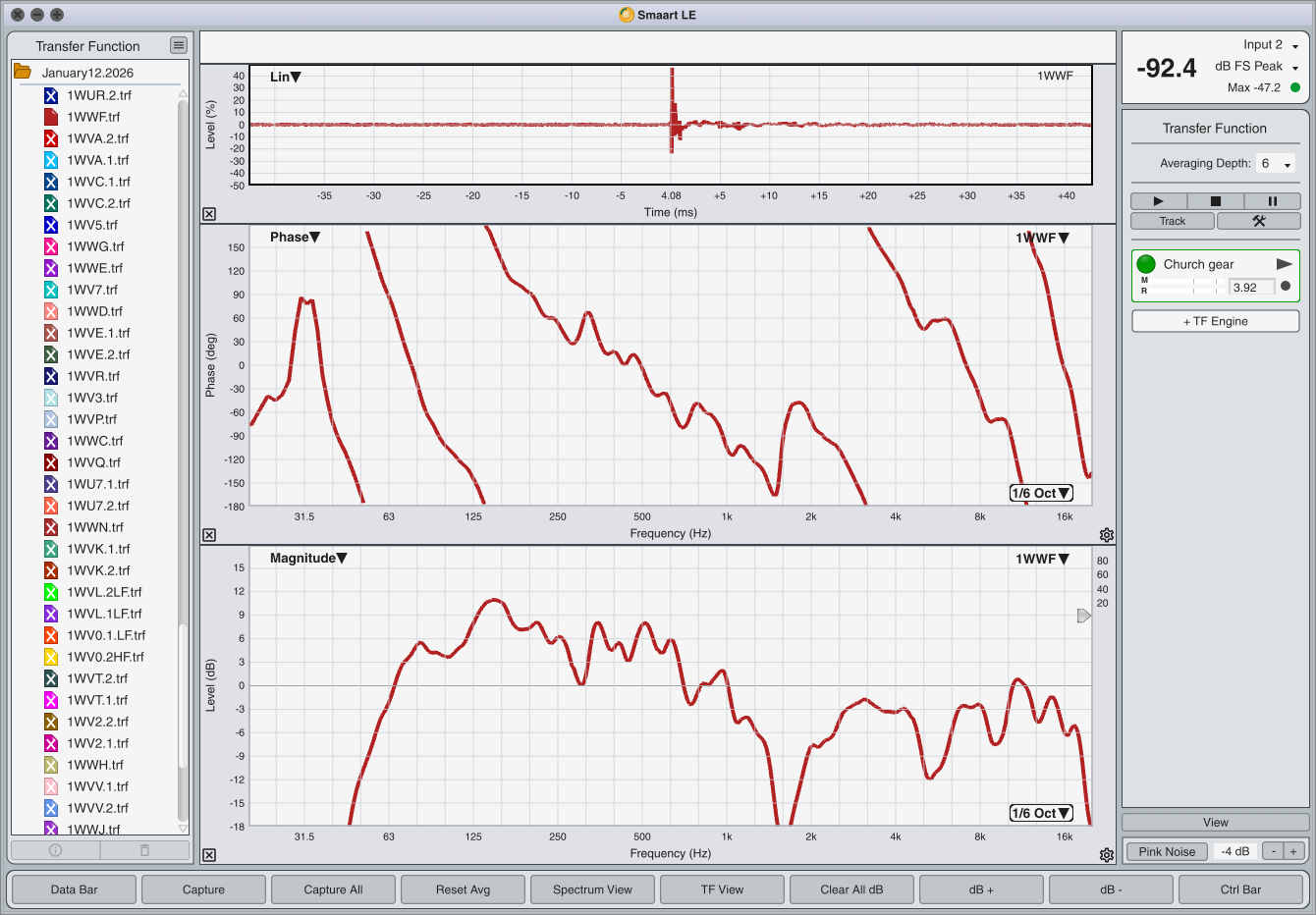Enable Pink Noise generator
This screenshot has width=1316, height=915.
point(1167,851)
